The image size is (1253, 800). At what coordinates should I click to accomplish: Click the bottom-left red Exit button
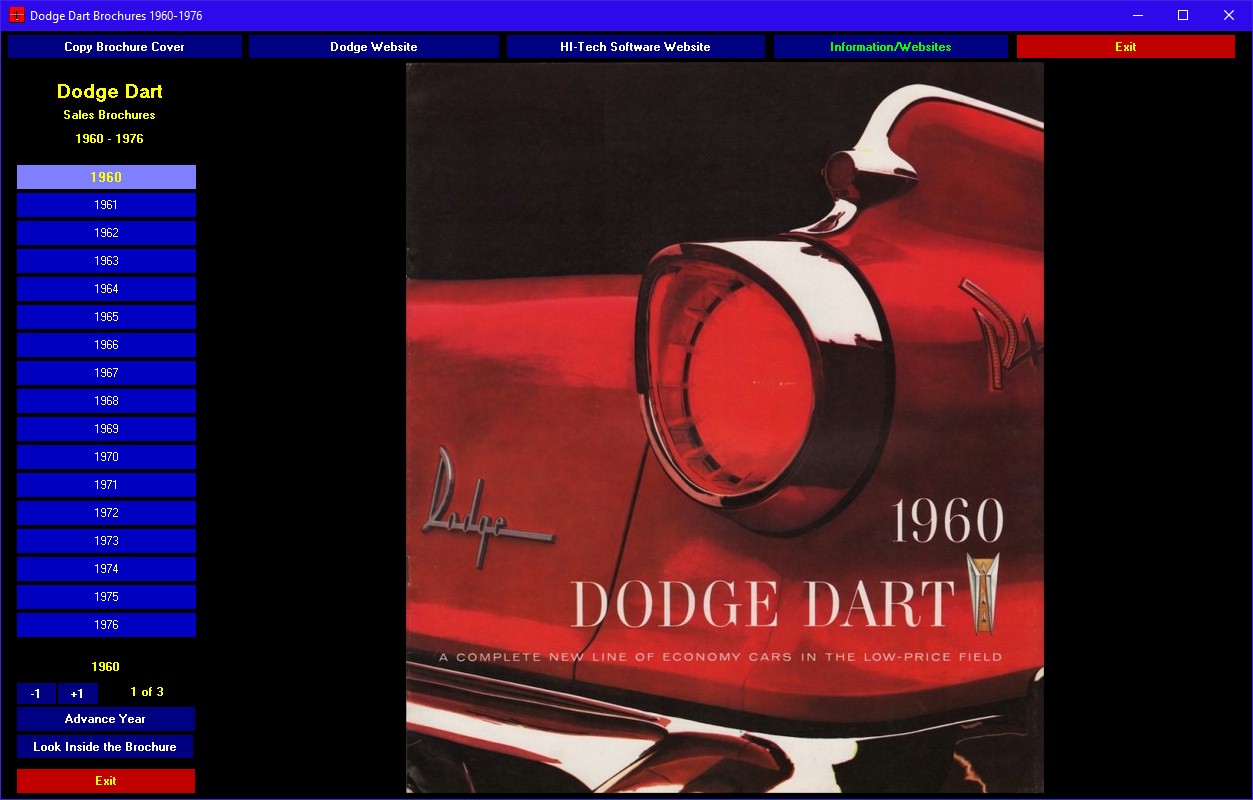106,781
